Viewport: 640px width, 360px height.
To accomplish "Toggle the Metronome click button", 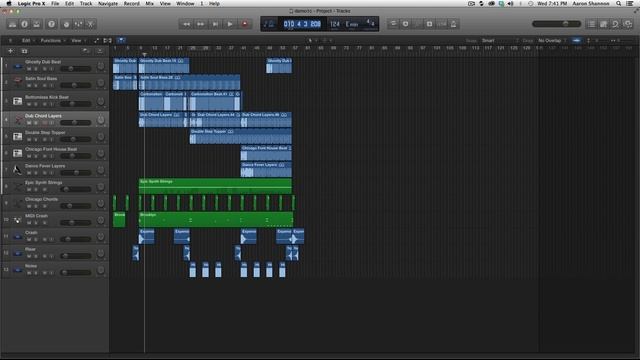I will coord(453,24).
